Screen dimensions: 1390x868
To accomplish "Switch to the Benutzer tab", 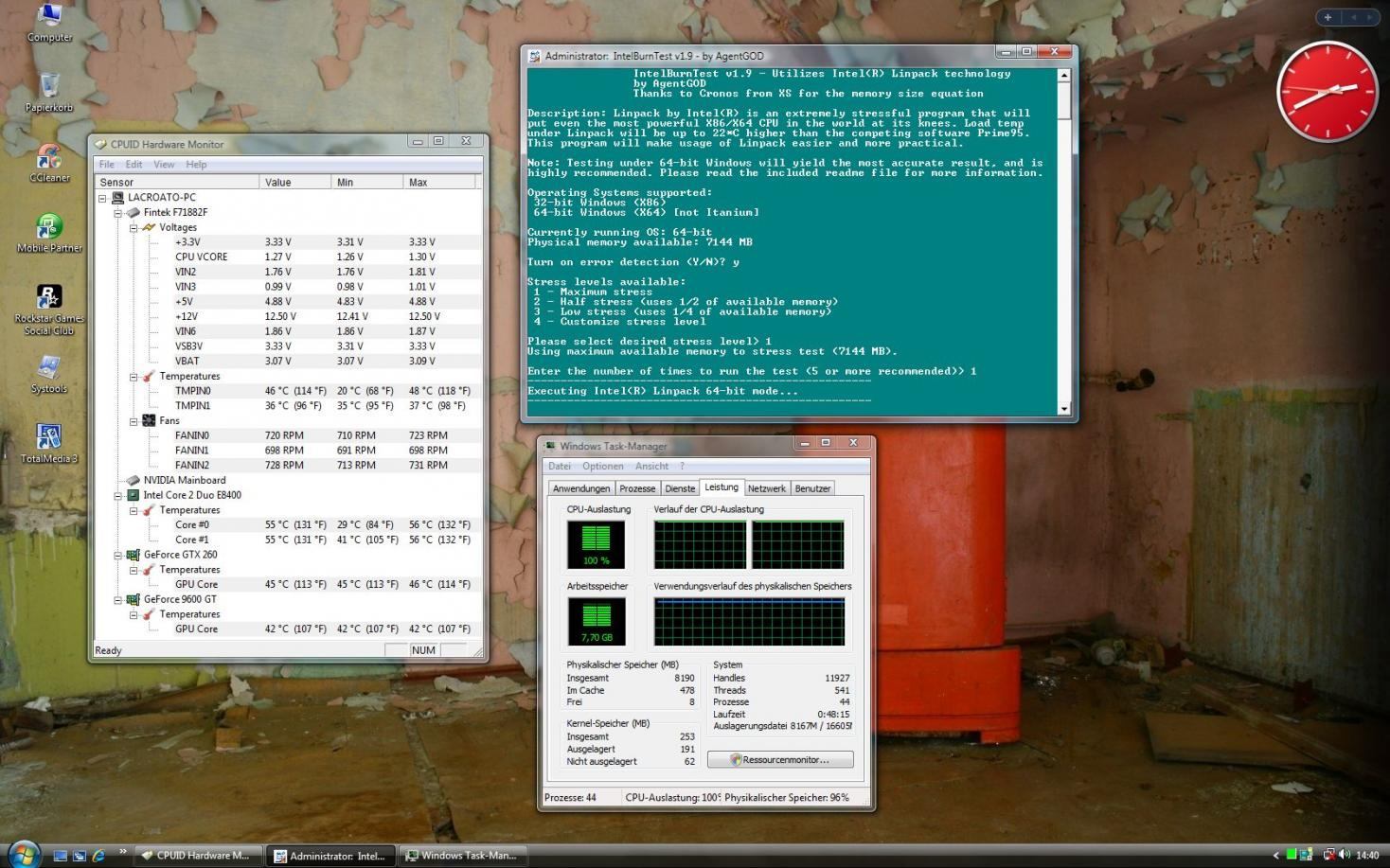I will click(812, 488).
